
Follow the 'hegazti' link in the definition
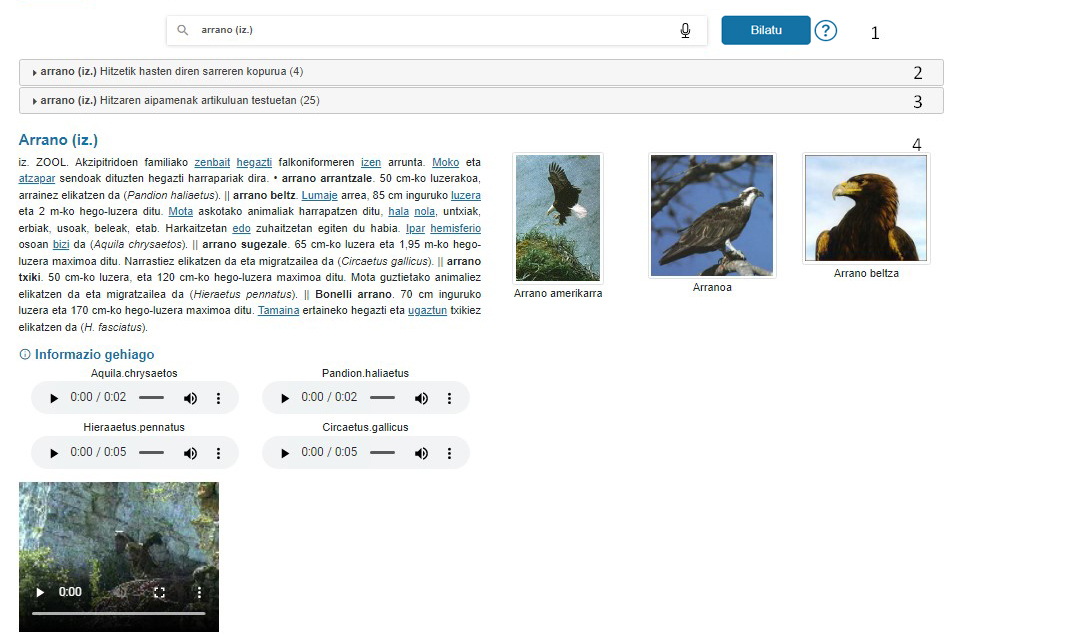click(254, 162)
